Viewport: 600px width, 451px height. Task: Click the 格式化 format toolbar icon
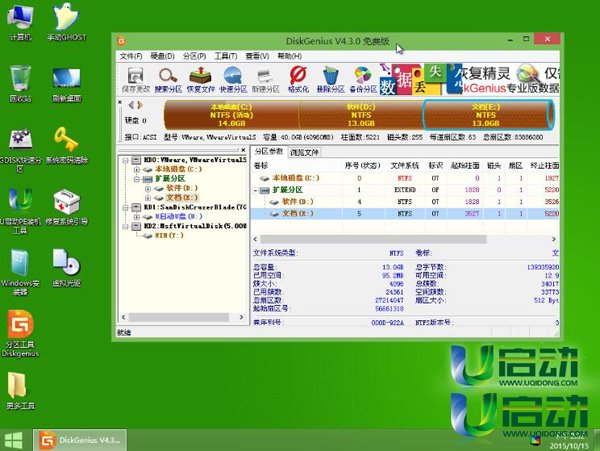(x=298, y=80)
